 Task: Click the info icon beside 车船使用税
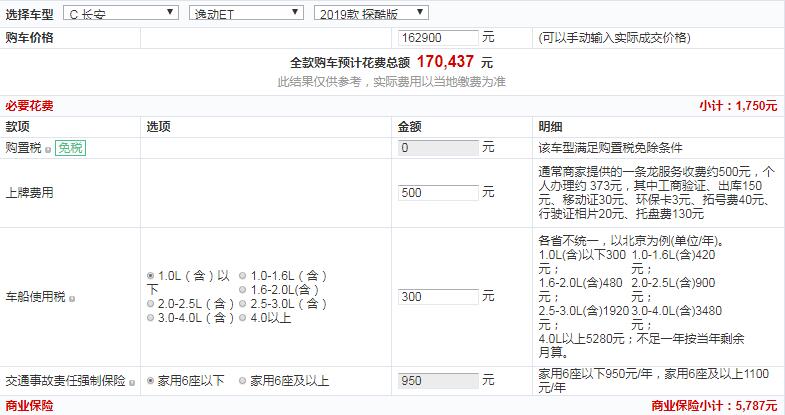click(72, 299)
